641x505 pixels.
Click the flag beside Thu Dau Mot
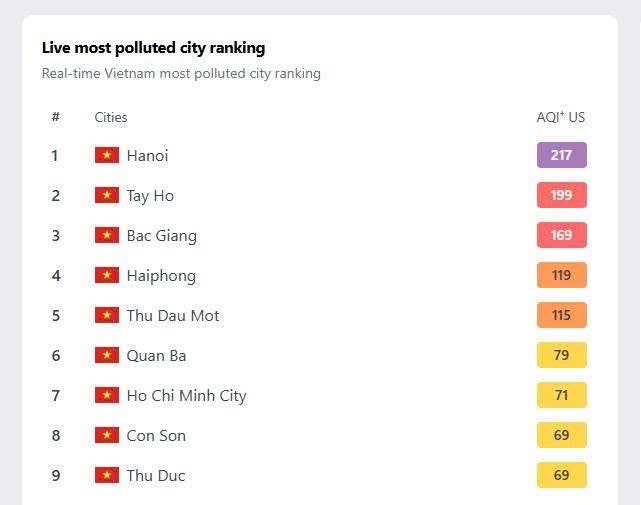click(x=107, y=315)
